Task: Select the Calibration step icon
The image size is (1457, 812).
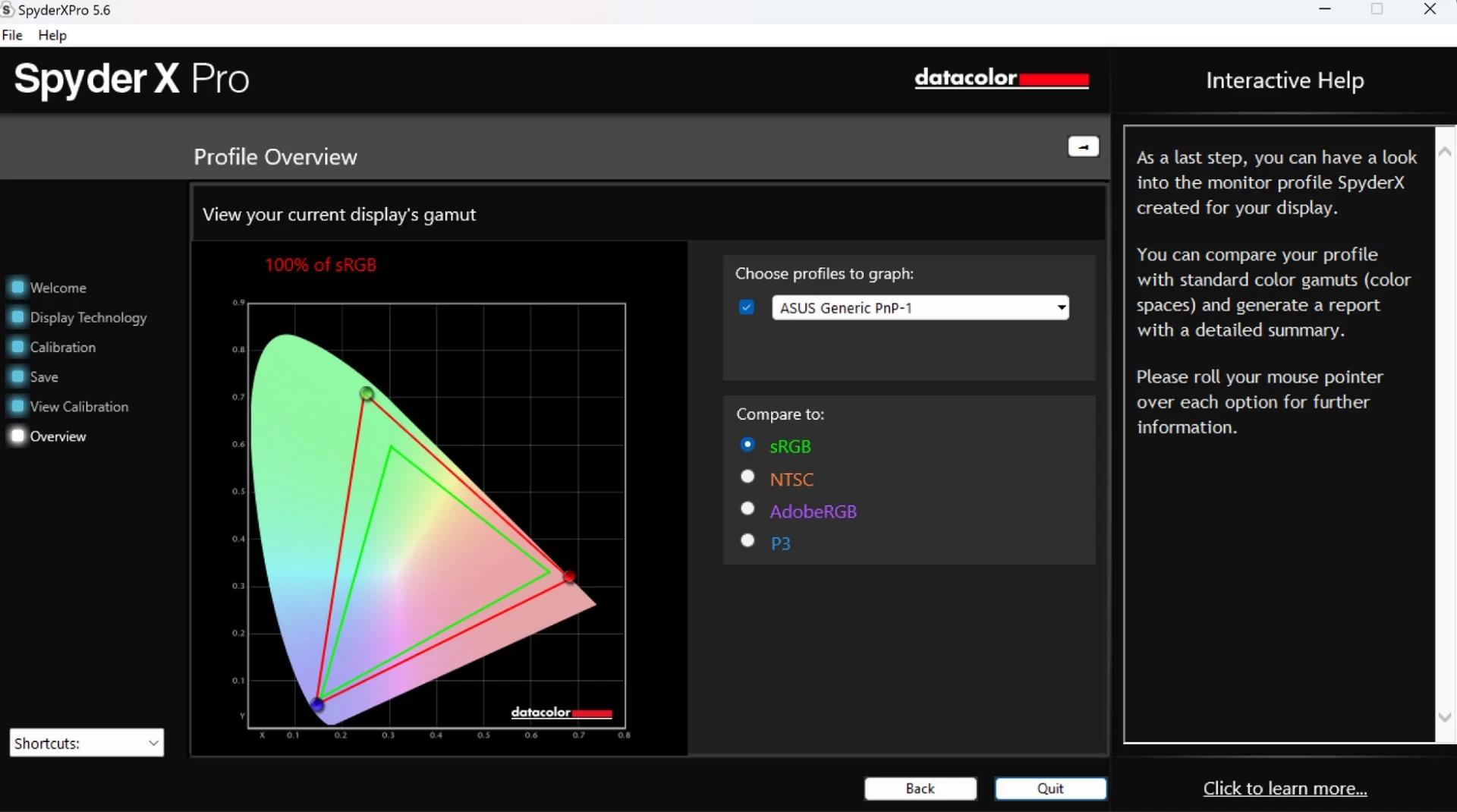Action: click(x=17, y=347)
